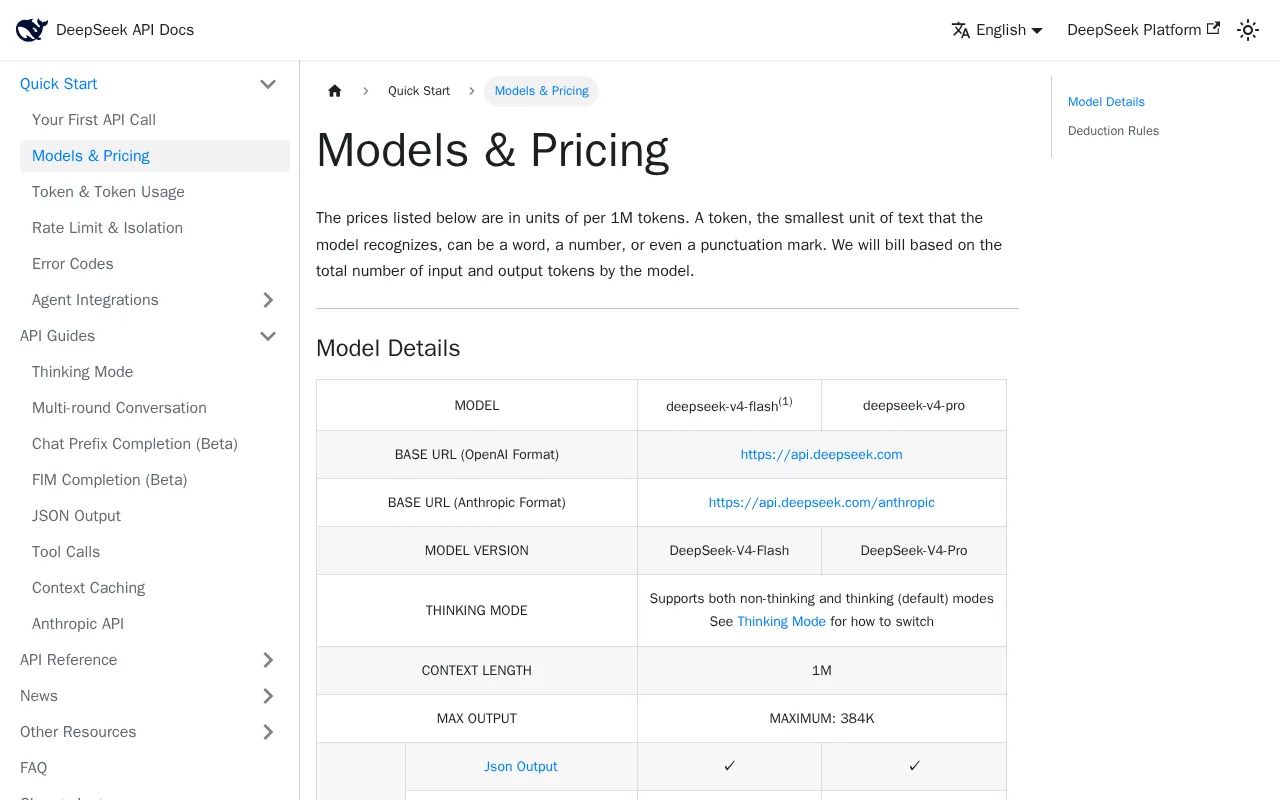Open Thinking Mode sidebar page
Image resolution: width=1280 pixels, height=800 pixels.
pyautogui.click(x=82, y=372)
